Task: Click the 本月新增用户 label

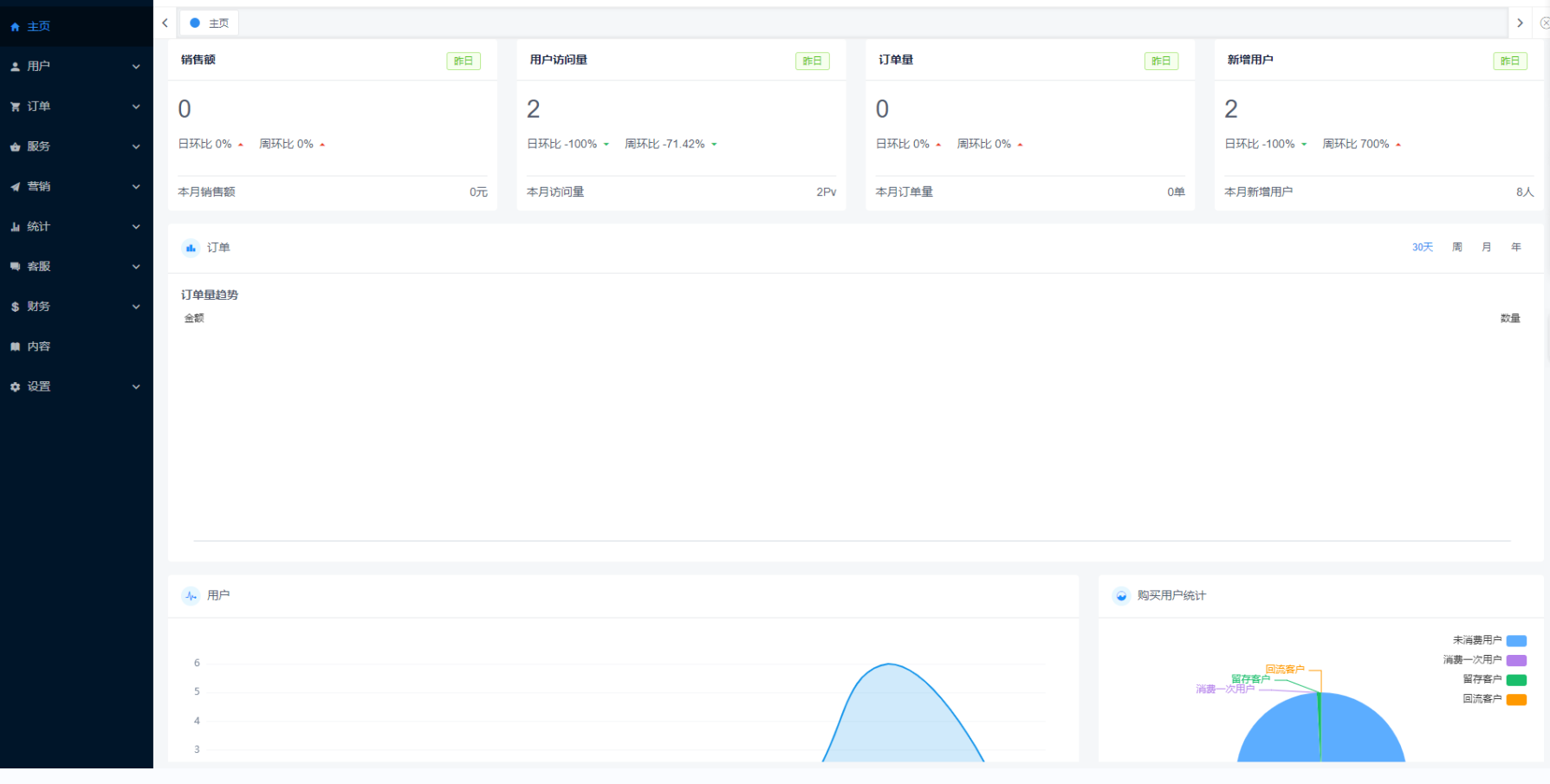Action: click(1258, 192)
